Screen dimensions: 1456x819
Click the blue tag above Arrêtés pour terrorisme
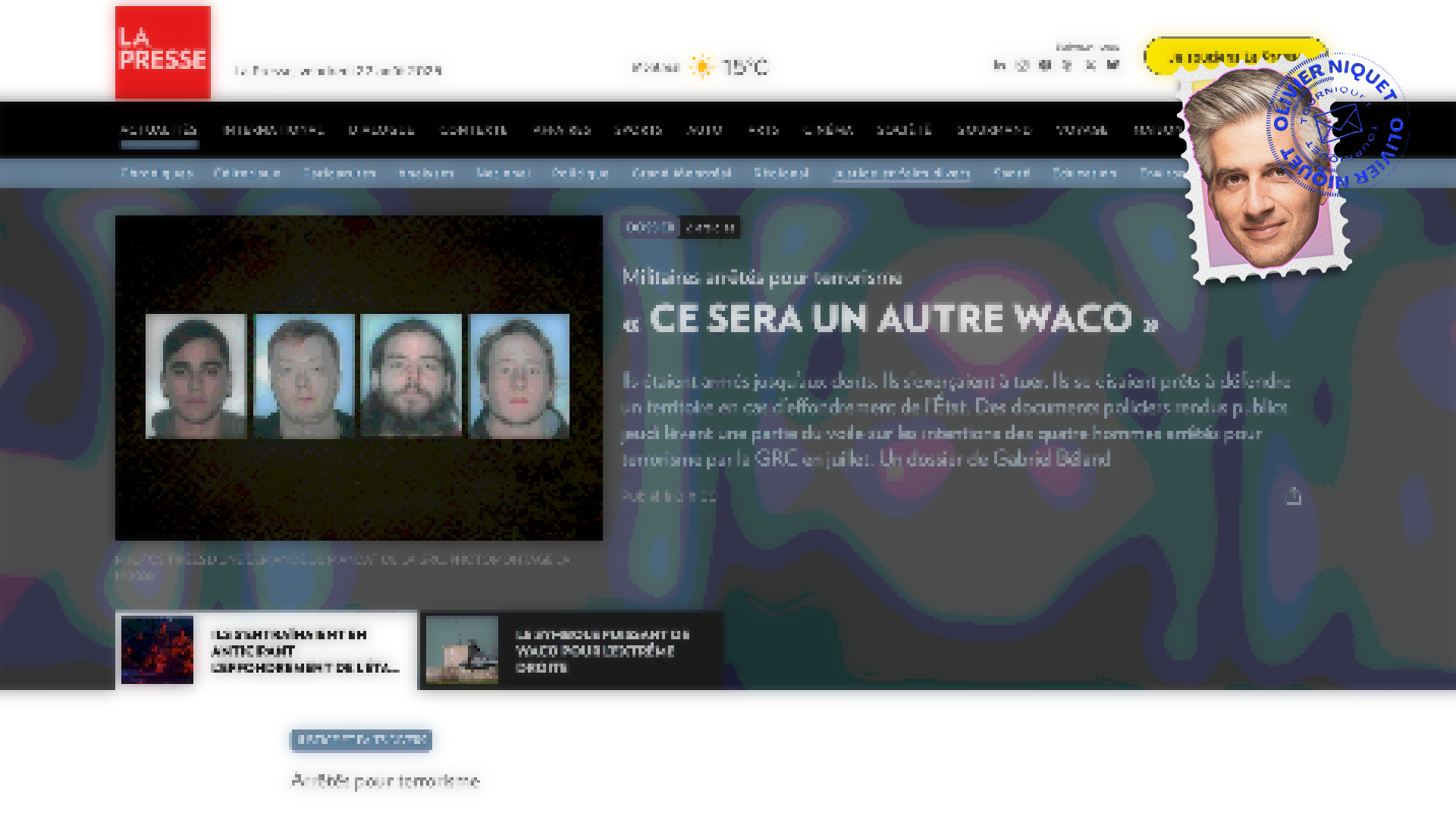tap(361, 739)
